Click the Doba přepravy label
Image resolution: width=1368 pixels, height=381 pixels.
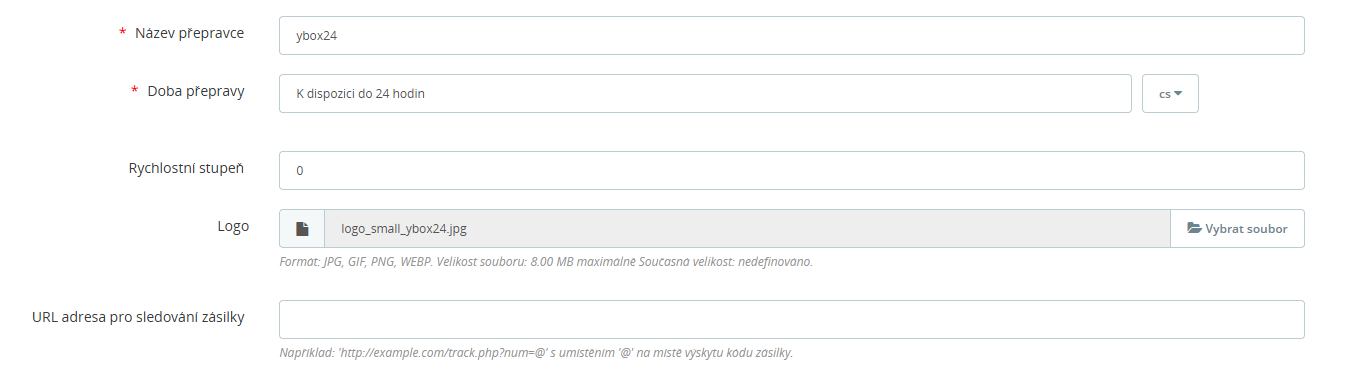click(196, 91)
